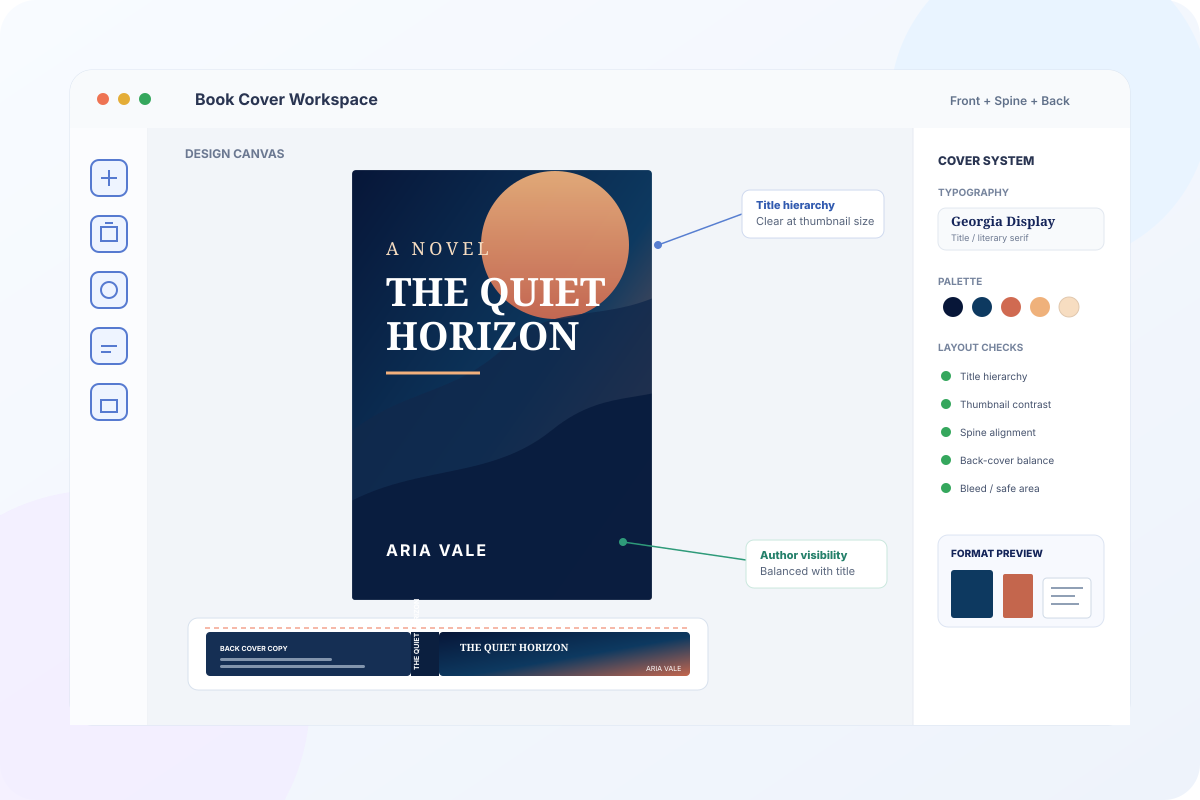Select the text lines tool
Viewport: 1200px width, 800px height.
[x=109, y=346]
